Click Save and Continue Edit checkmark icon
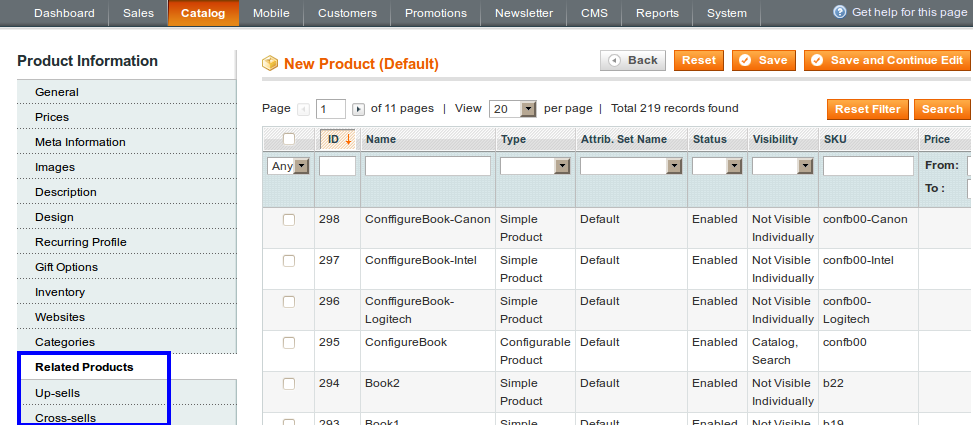The height and width of the screenshot is (425, 973). click(817, 60)
